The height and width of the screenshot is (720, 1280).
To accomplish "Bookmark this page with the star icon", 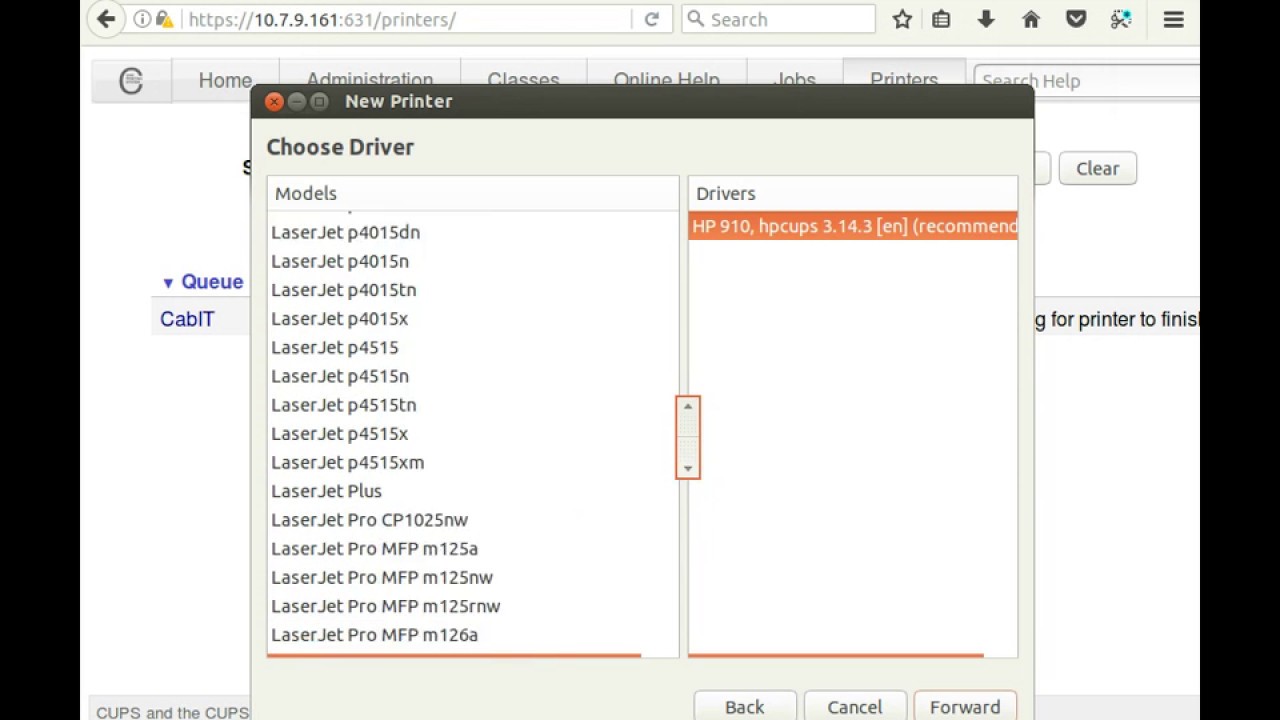I will pos(902,19).
